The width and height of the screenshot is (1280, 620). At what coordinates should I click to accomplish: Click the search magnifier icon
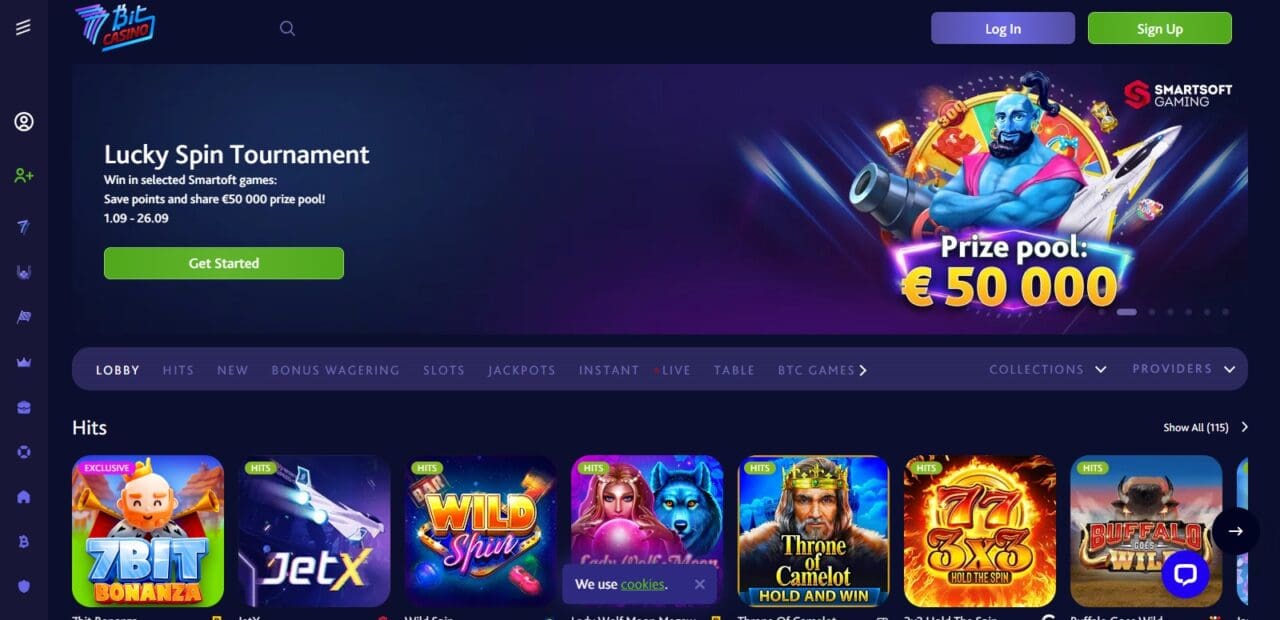pyautogui.click(x=287, y=28)
